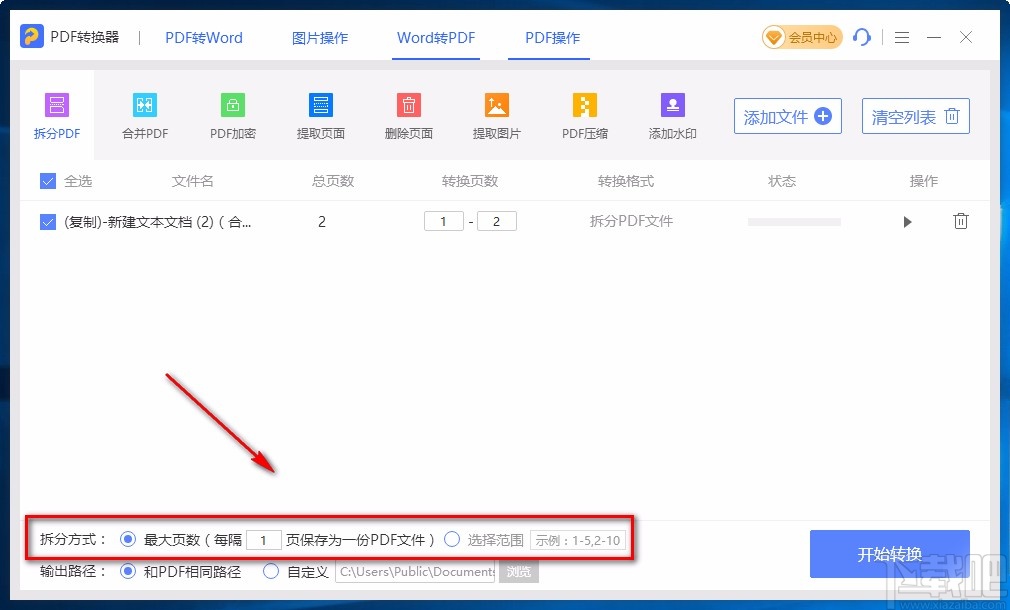Click the 添加文件 add files button
Screen dimensions: 1010x610
(787, 116)
